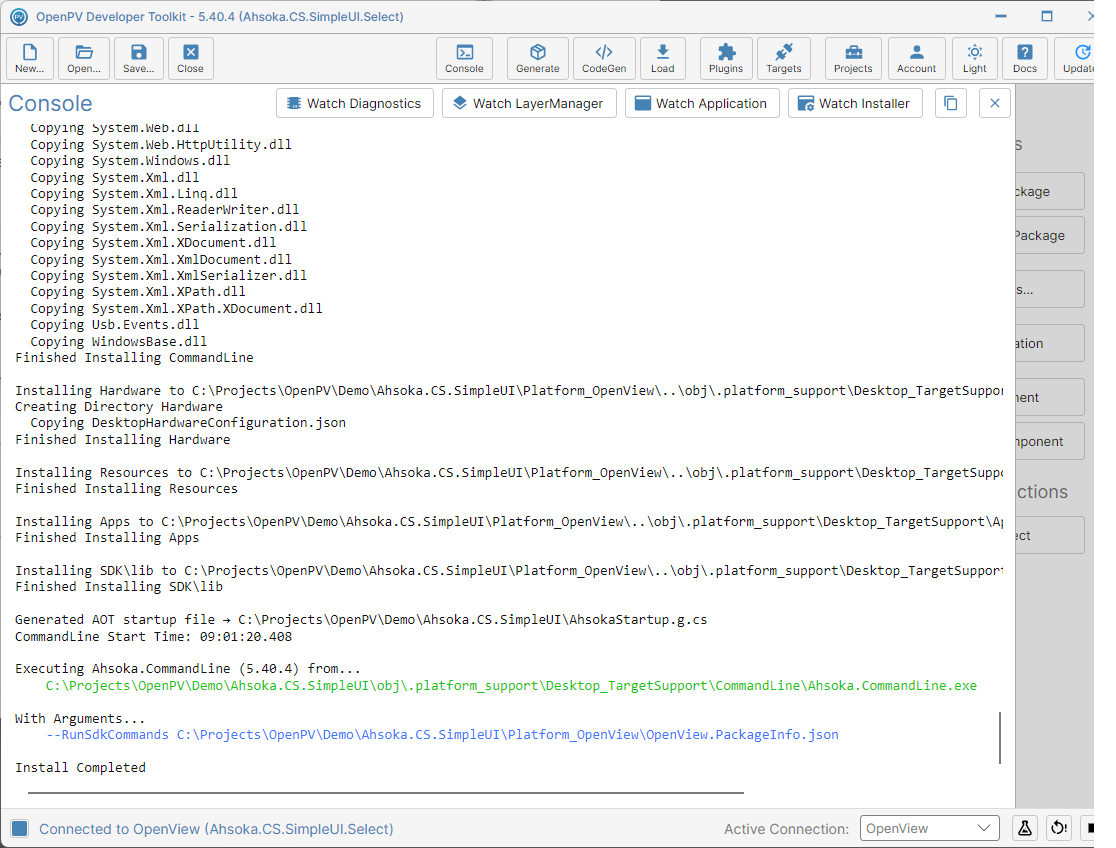Create a new project with New...
This screenshot has width=1116, height=848.
point(30,58)
